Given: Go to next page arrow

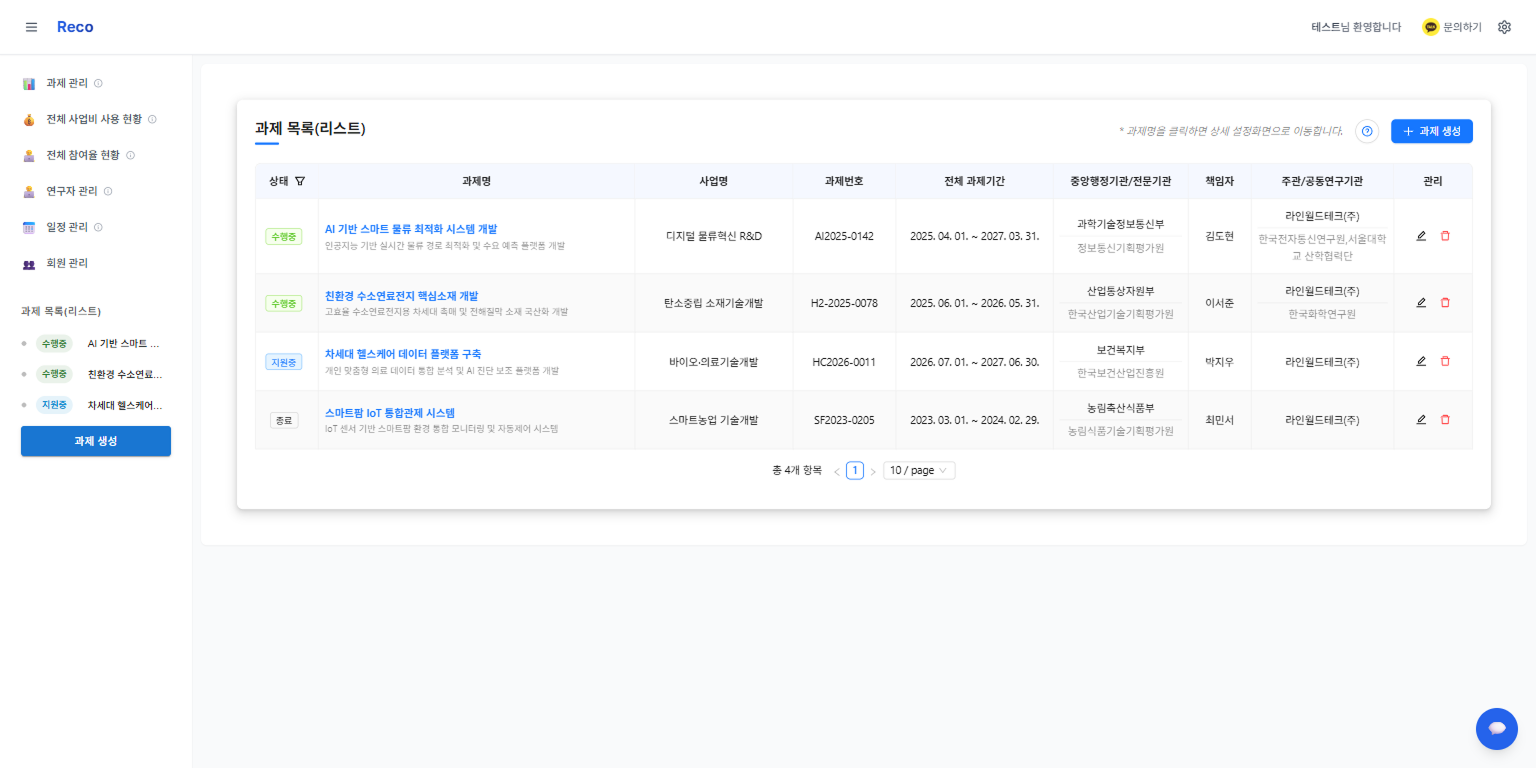Looking at the screenshot, I should [x=873, y=471].
